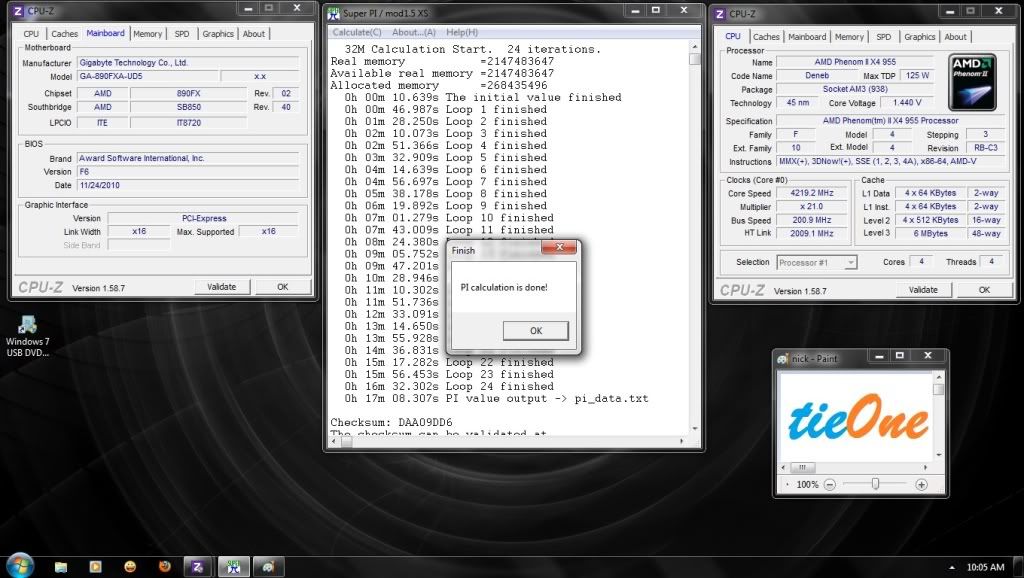Click the taskbar clock showing 10:05 AM
The width and height of the screenshot is (1024, 578).
[985, 568]
